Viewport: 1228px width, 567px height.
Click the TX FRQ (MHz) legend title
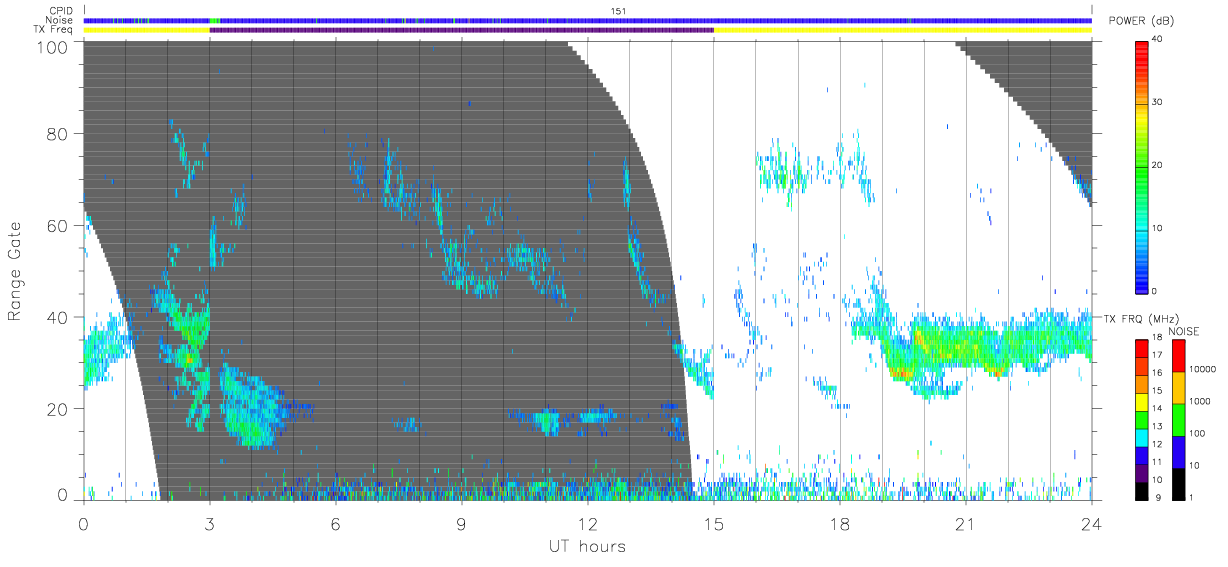[1139, 319]
